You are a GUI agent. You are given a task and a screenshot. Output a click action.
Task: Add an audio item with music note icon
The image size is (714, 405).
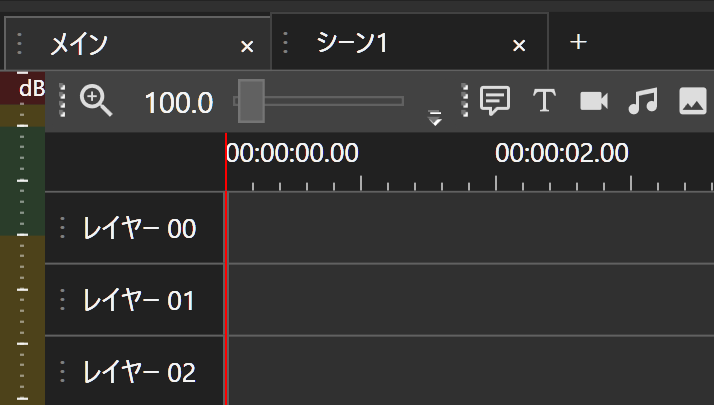643,100
